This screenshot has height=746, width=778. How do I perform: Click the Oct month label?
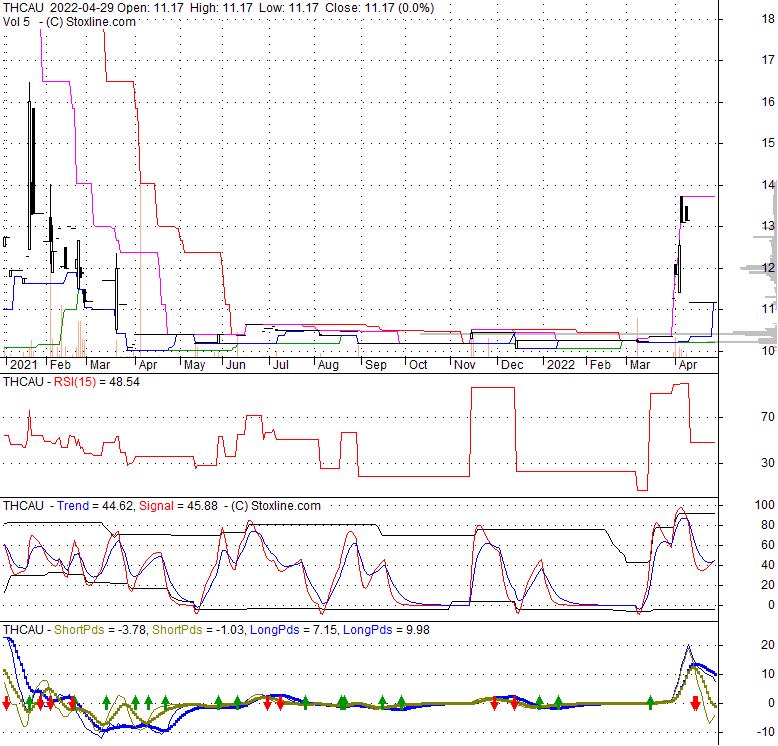[x=418, y=365]
